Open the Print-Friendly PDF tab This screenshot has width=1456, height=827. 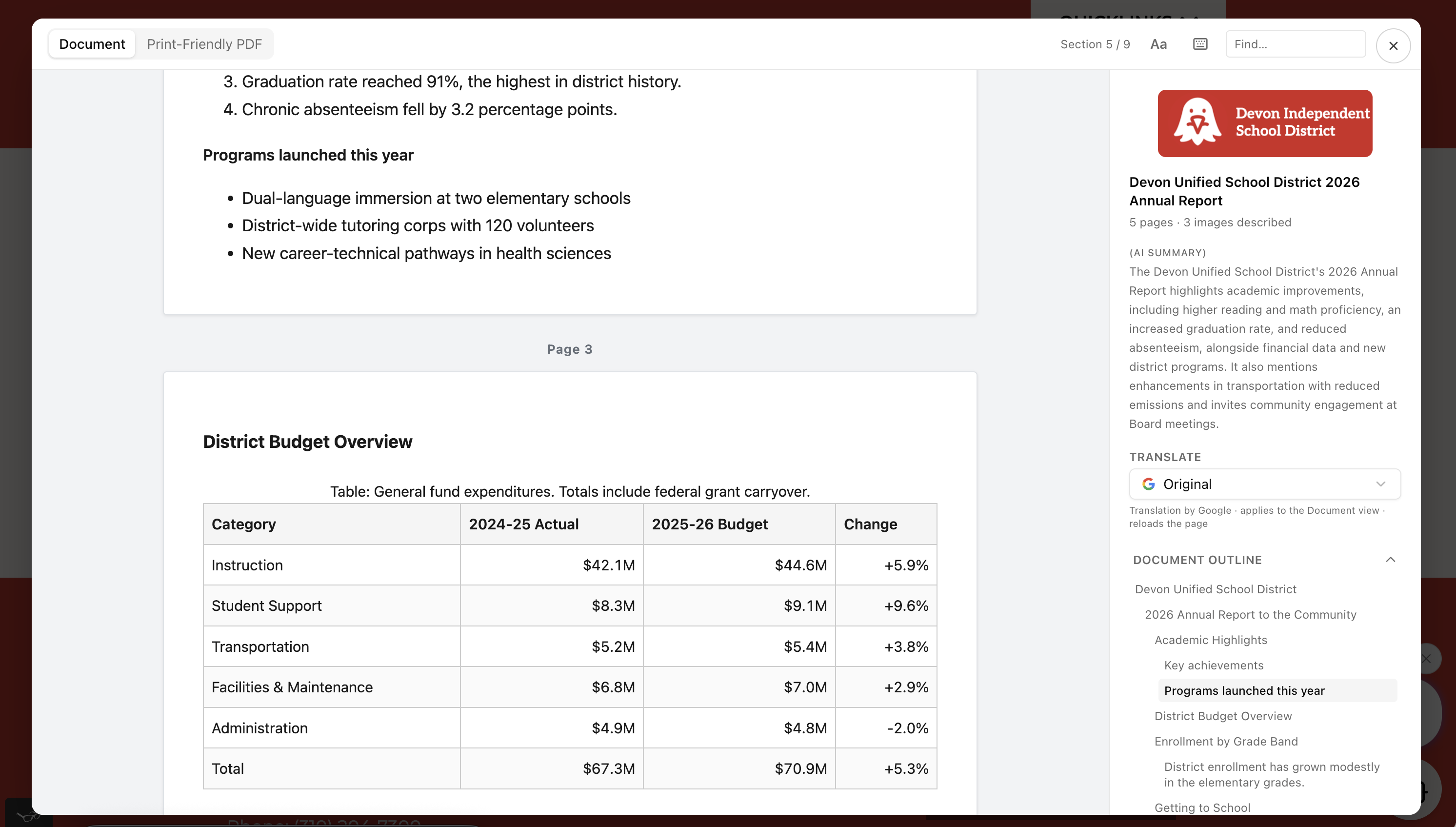[204, 44]
